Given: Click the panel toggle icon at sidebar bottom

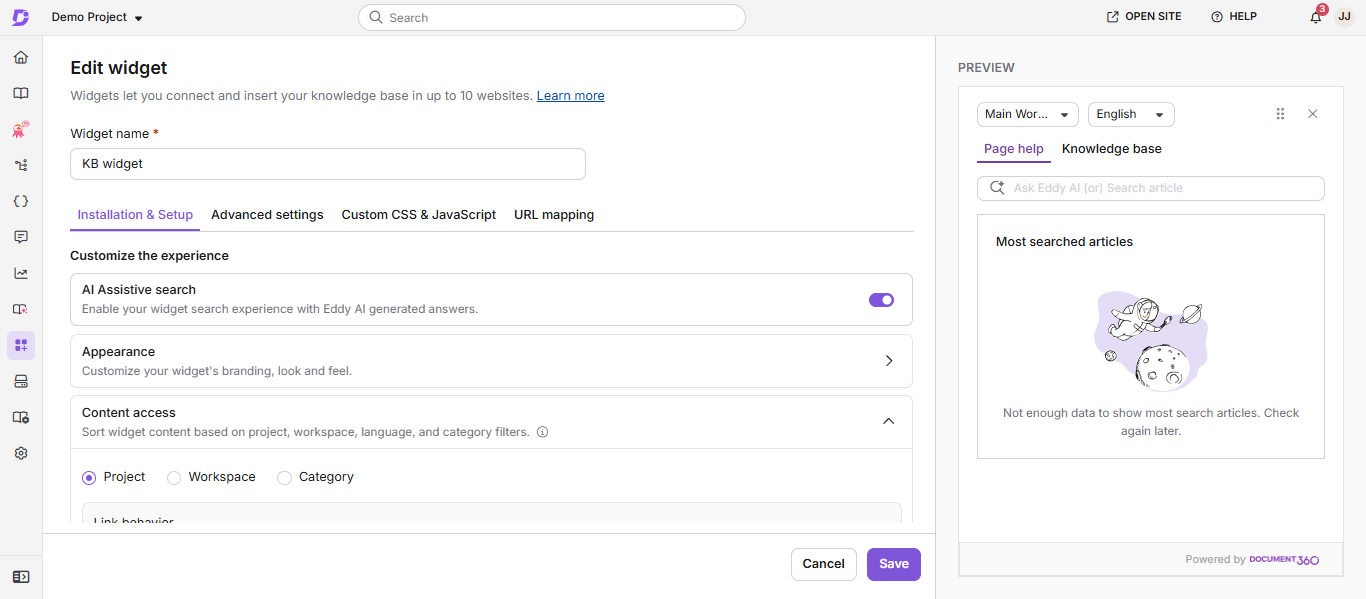Looking at the screenshot, I should tap(21, 577).
